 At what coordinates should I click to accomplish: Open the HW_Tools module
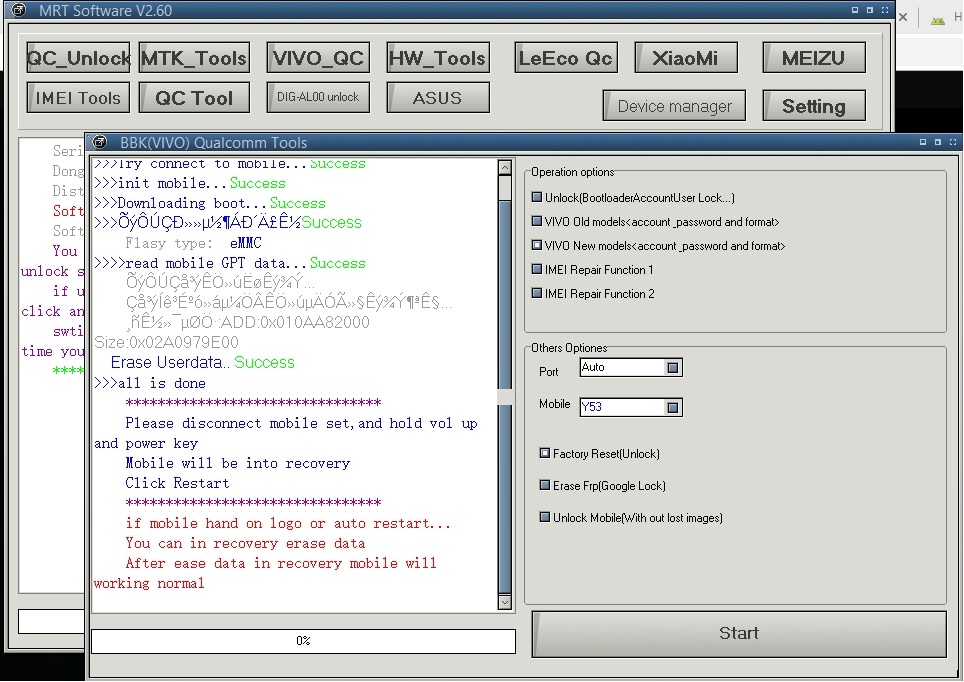(438, 58)
